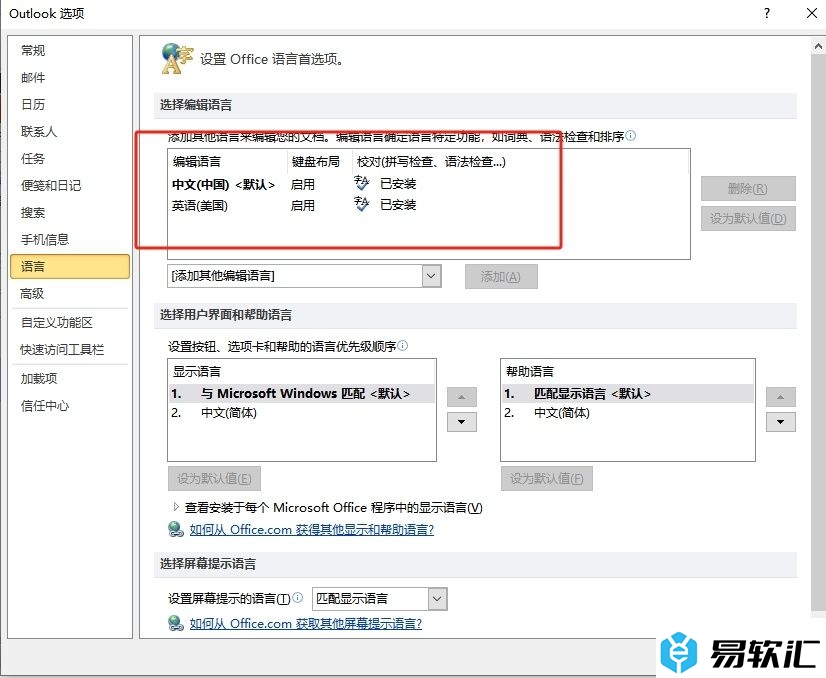Click the 设为默认值(D) button

pos(748,219)
